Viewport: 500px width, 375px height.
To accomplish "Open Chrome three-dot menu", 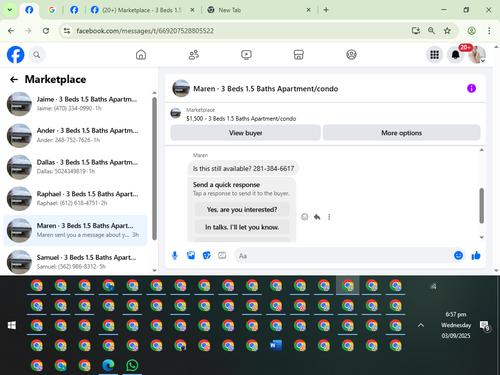I will (489, 31).
